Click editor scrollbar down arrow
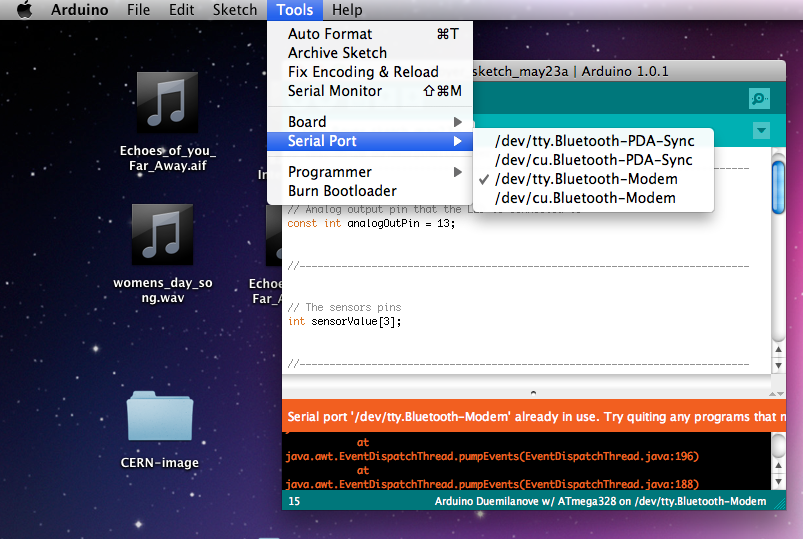This screenshot has width=803, height=539. click(x=778, y=366)
